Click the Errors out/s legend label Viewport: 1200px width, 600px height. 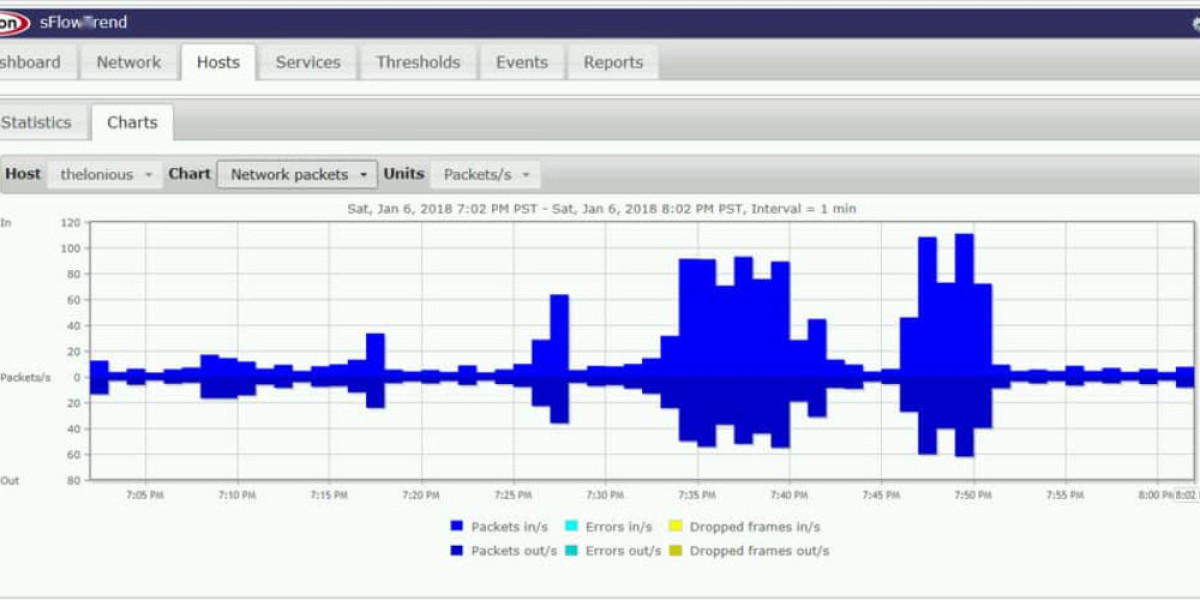click(623, 551)
